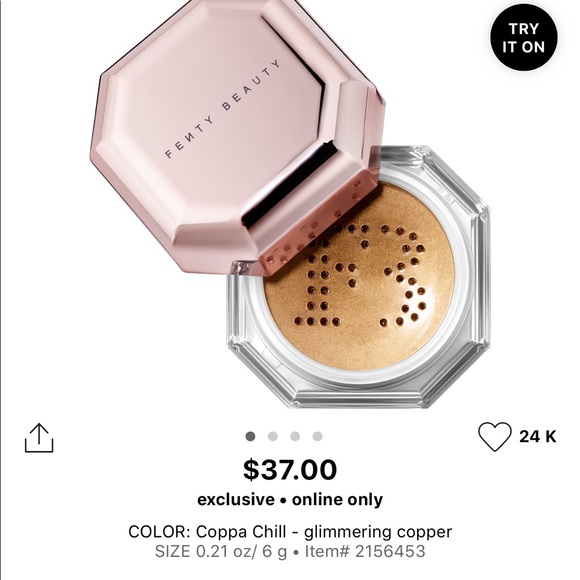Open the Fenty Beauty product image
This screenshot has height=580, width=580.
coord(290,204)
